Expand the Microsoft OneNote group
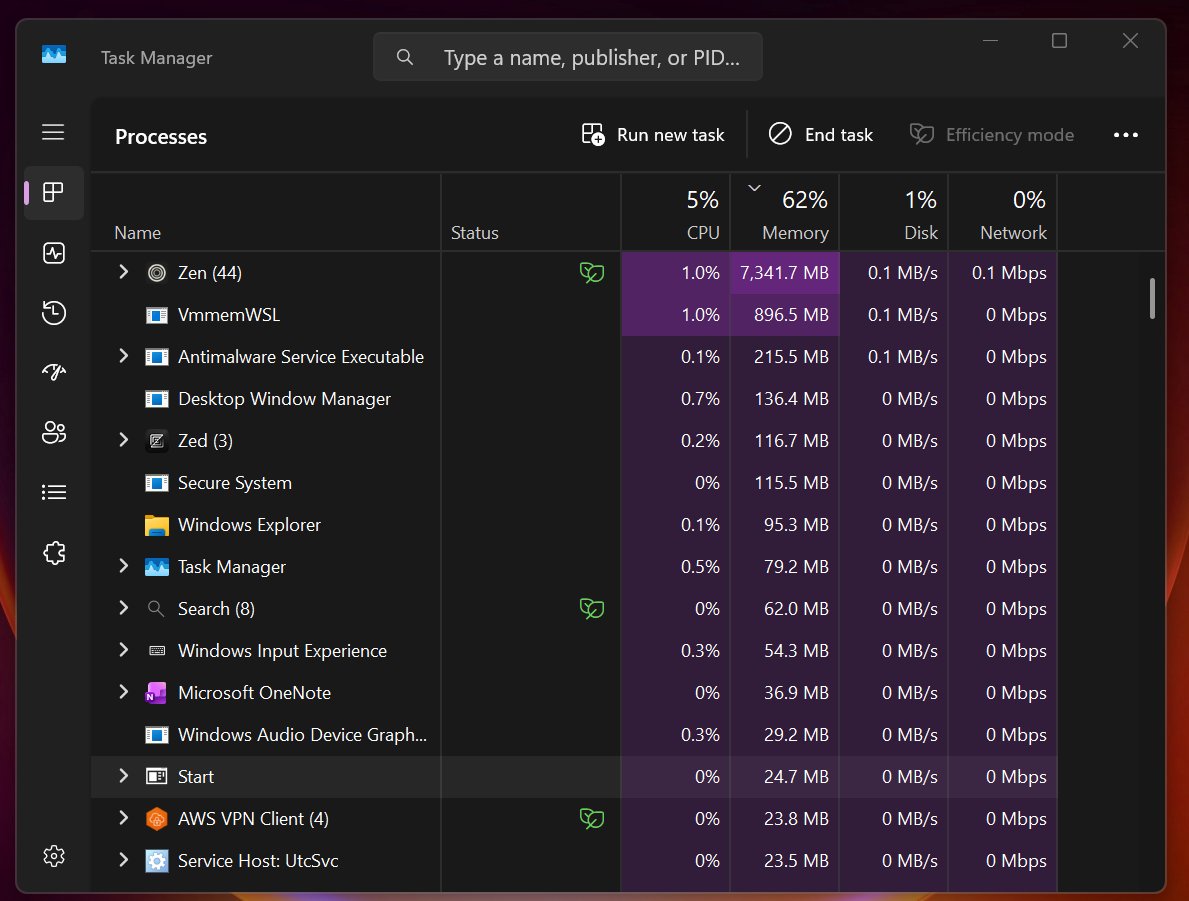Screen dimensions: 1189x901 click(x=124, y=692)
